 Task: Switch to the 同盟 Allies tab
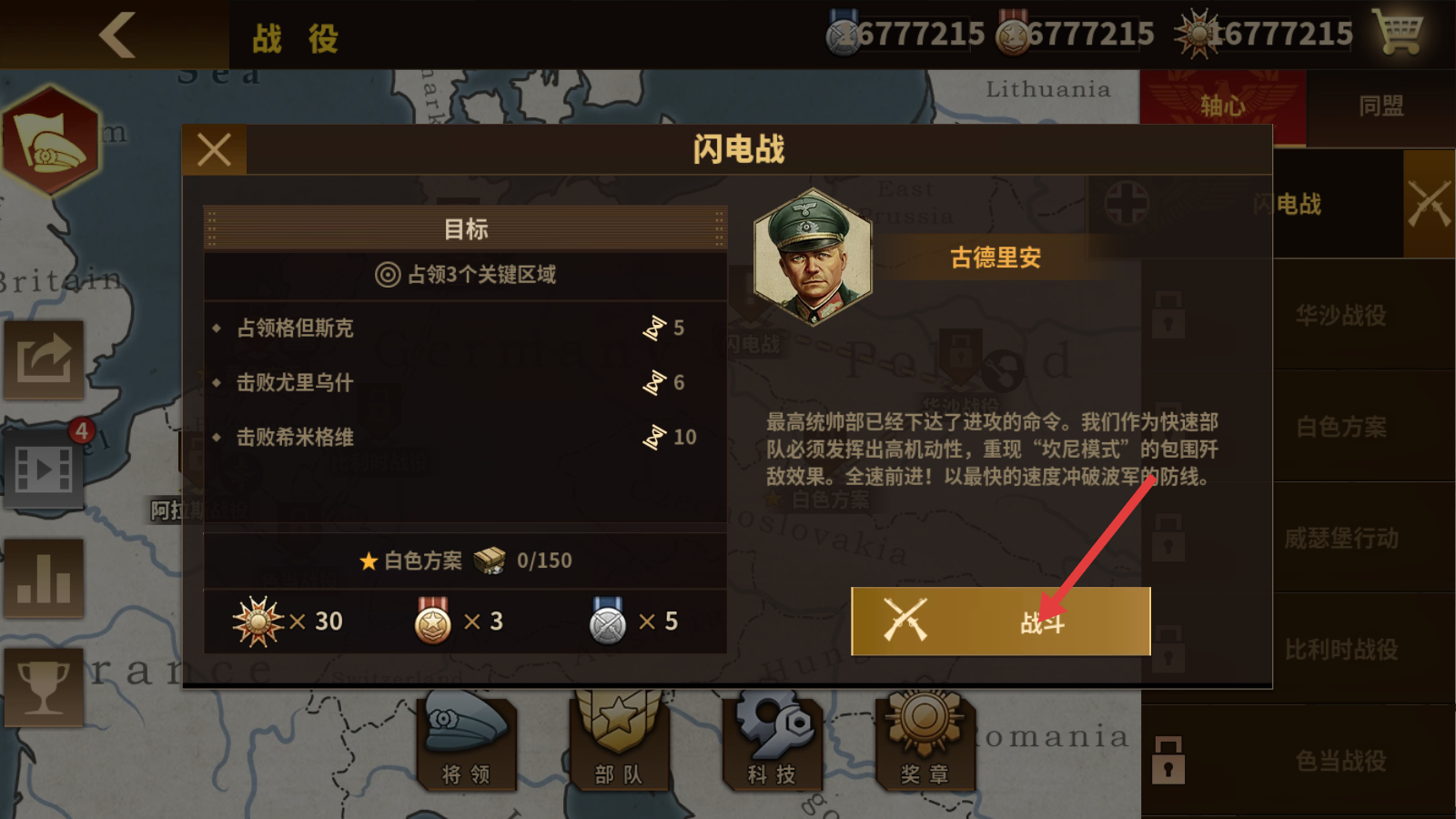tap(1381, 106)
